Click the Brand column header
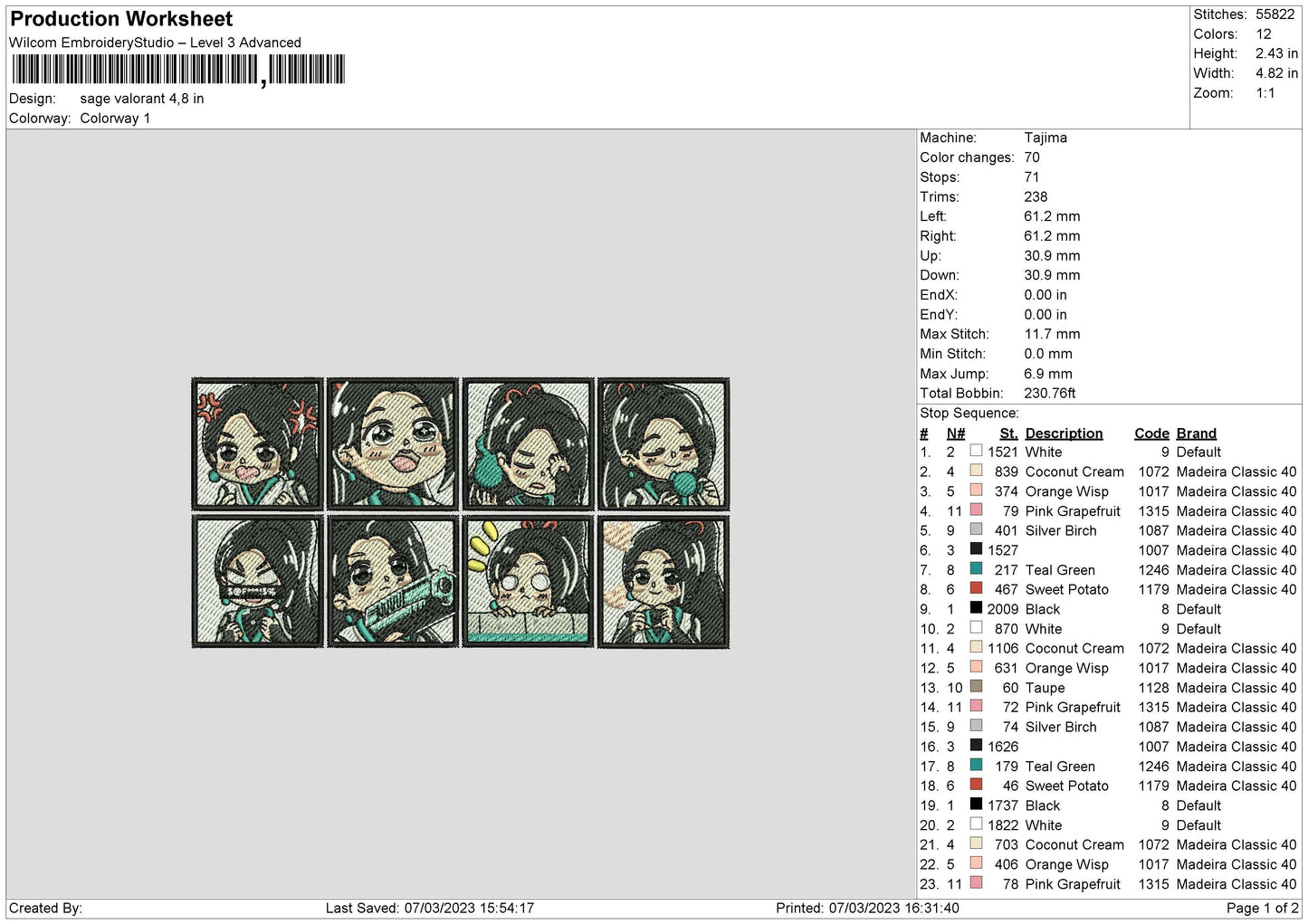Viewport: 1308px width, 924px height. click(1196, 433)
